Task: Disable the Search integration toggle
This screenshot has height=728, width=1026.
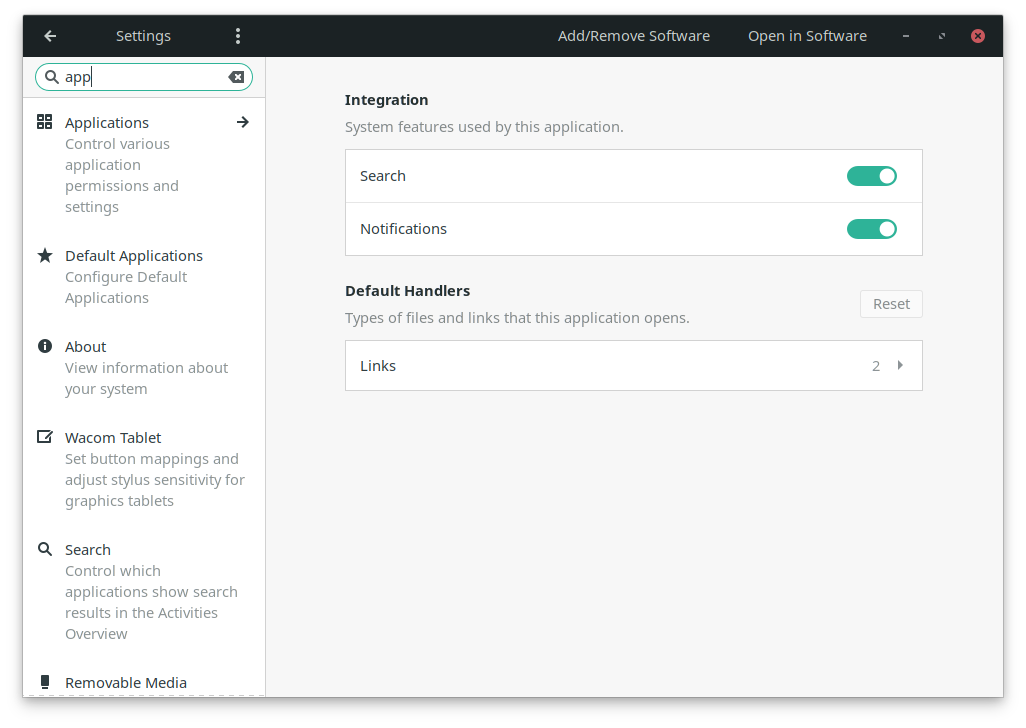Action: (871, 176)
